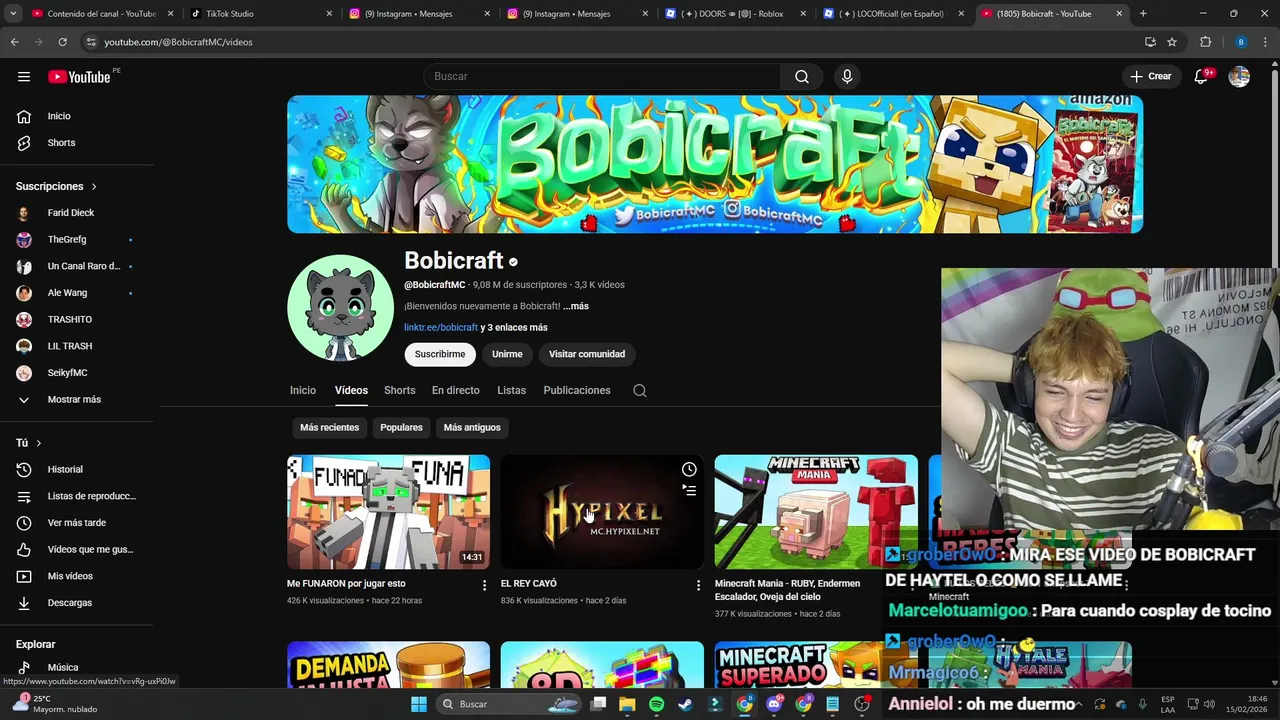Image resolution: width=1280 pixels, height=720 pixels.
Task: Filter videos by Más antiguos
Action: pos(472,428)
